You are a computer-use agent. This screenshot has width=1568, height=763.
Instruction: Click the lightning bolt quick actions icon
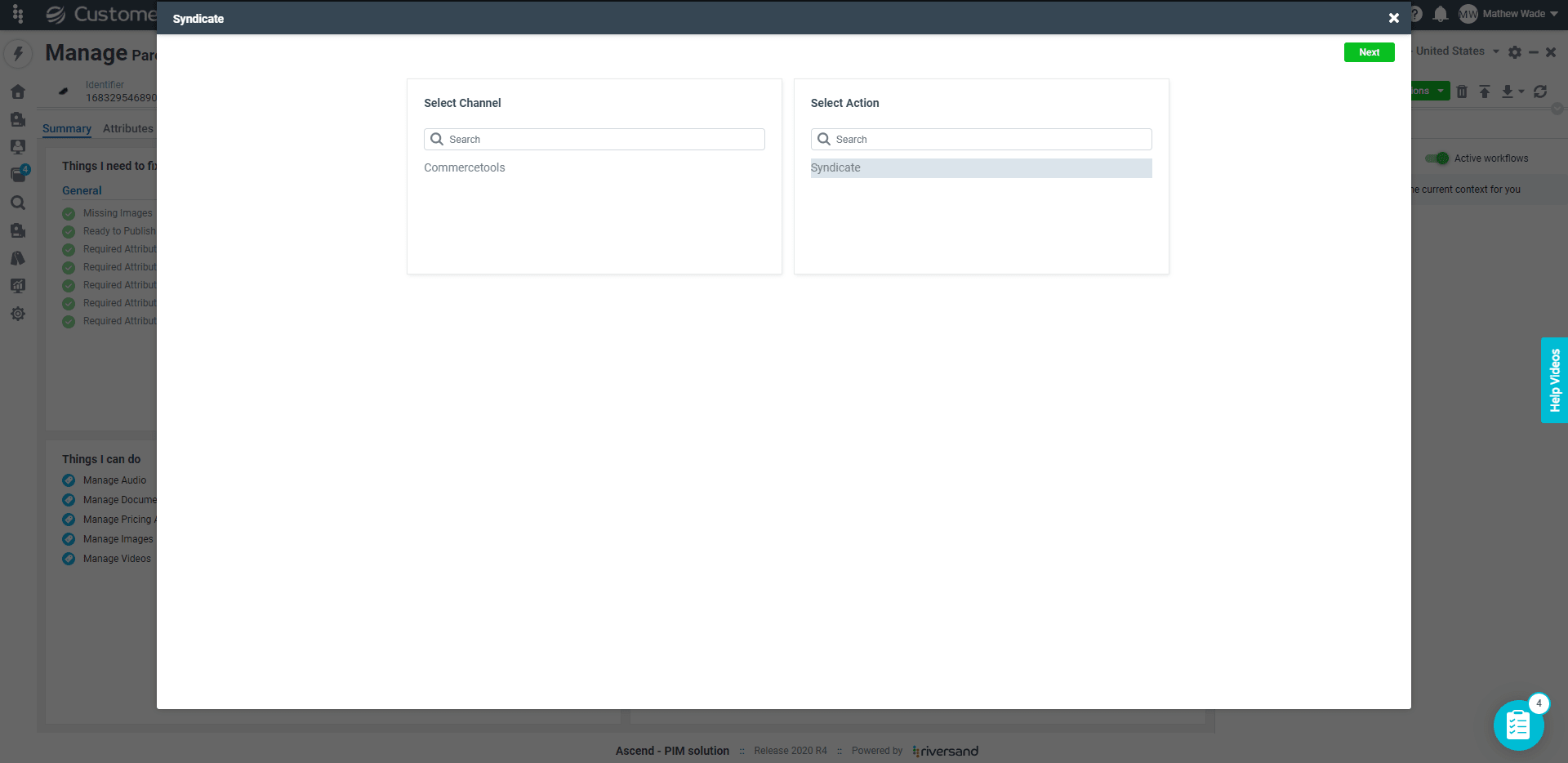point(18,54)
